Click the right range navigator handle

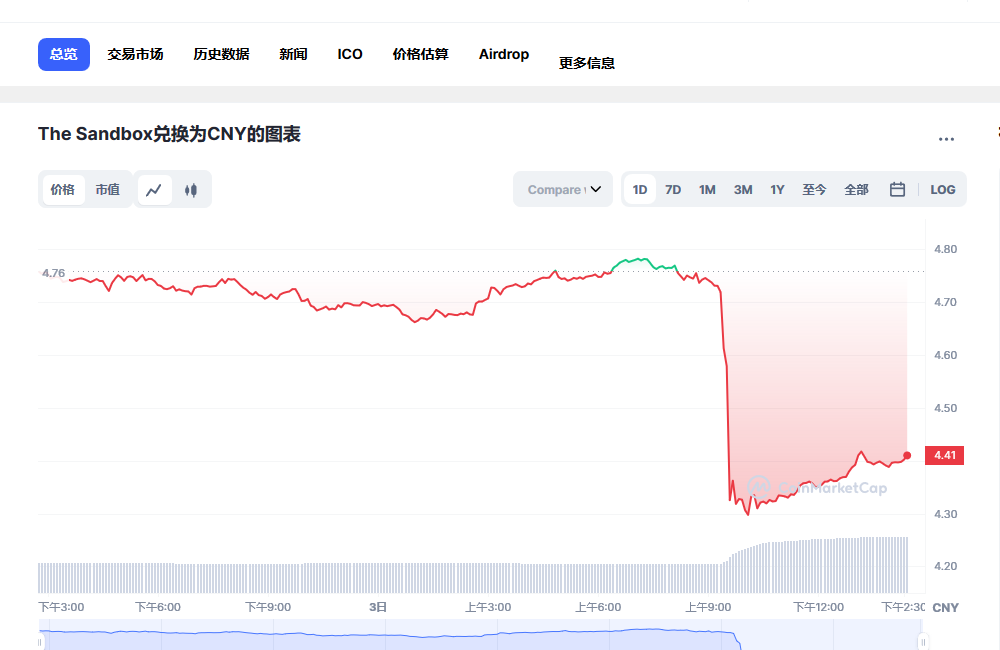(923, 642)
